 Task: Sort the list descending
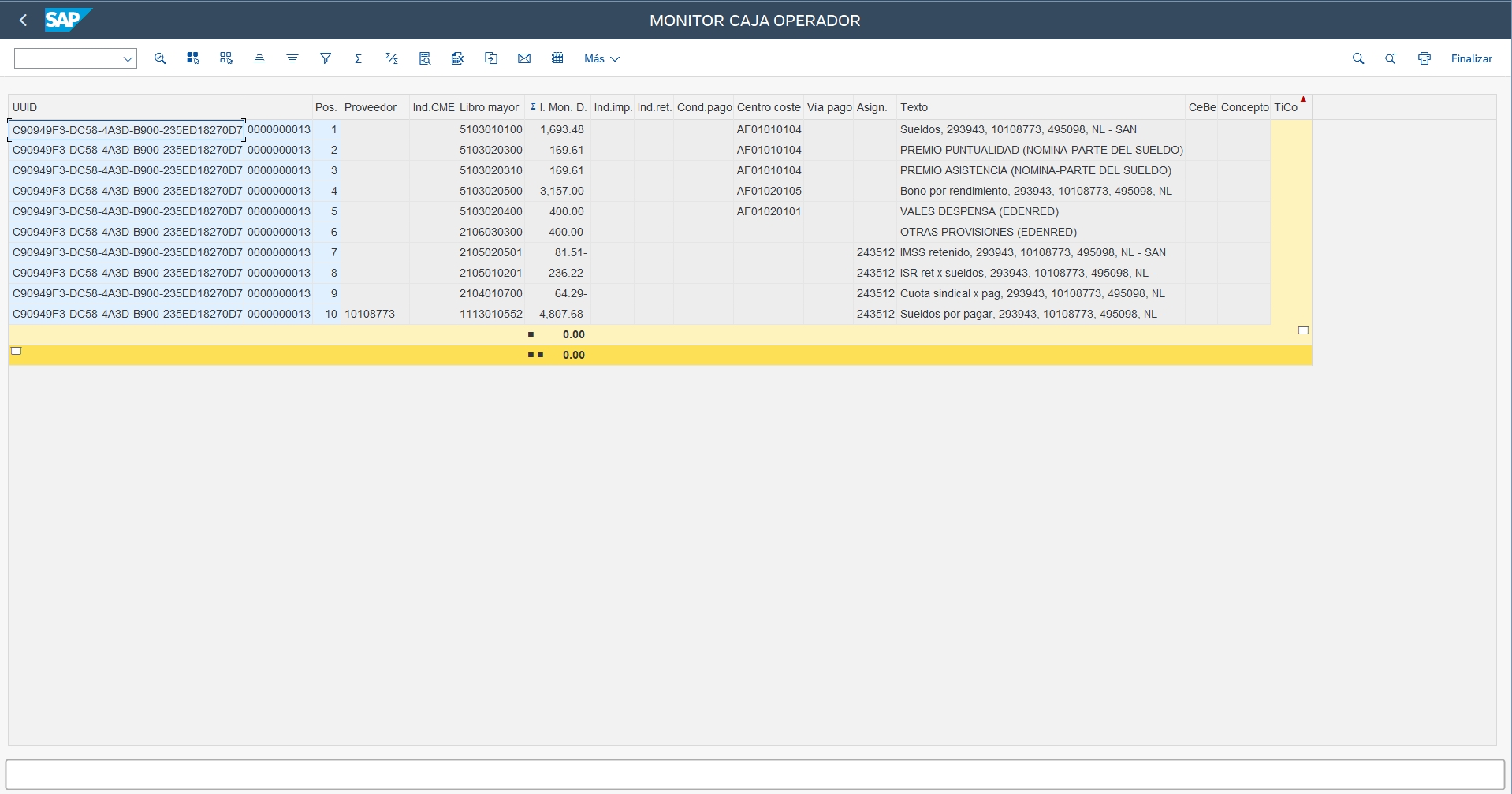tap(292, 58)
